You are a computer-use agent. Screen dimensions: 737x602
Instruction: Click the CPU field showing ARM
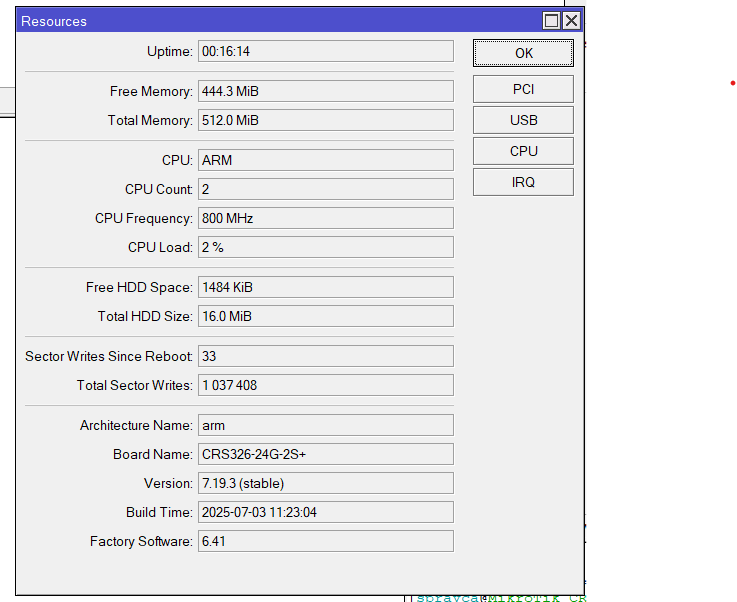point(326,160)
